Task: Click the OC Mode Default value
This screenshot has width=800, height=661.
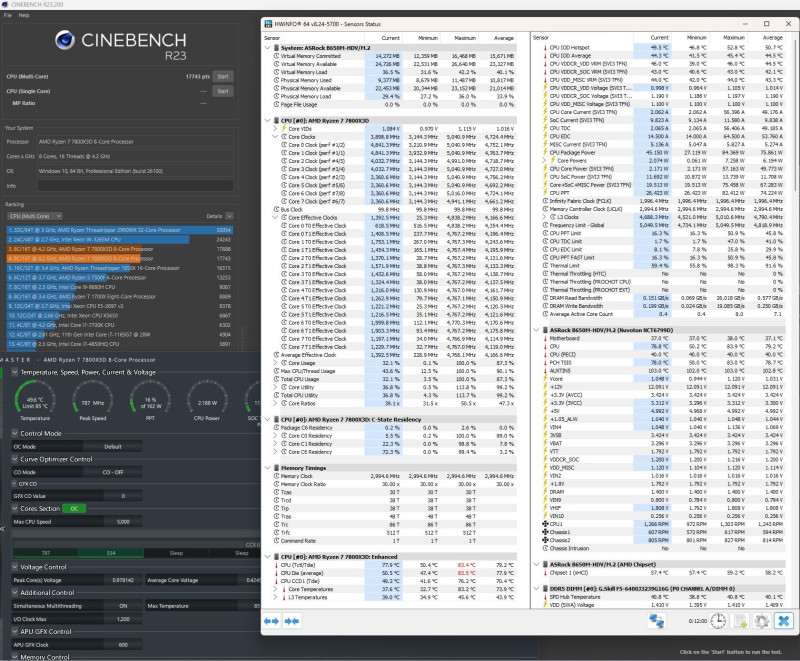Action: tap(113, 447)
